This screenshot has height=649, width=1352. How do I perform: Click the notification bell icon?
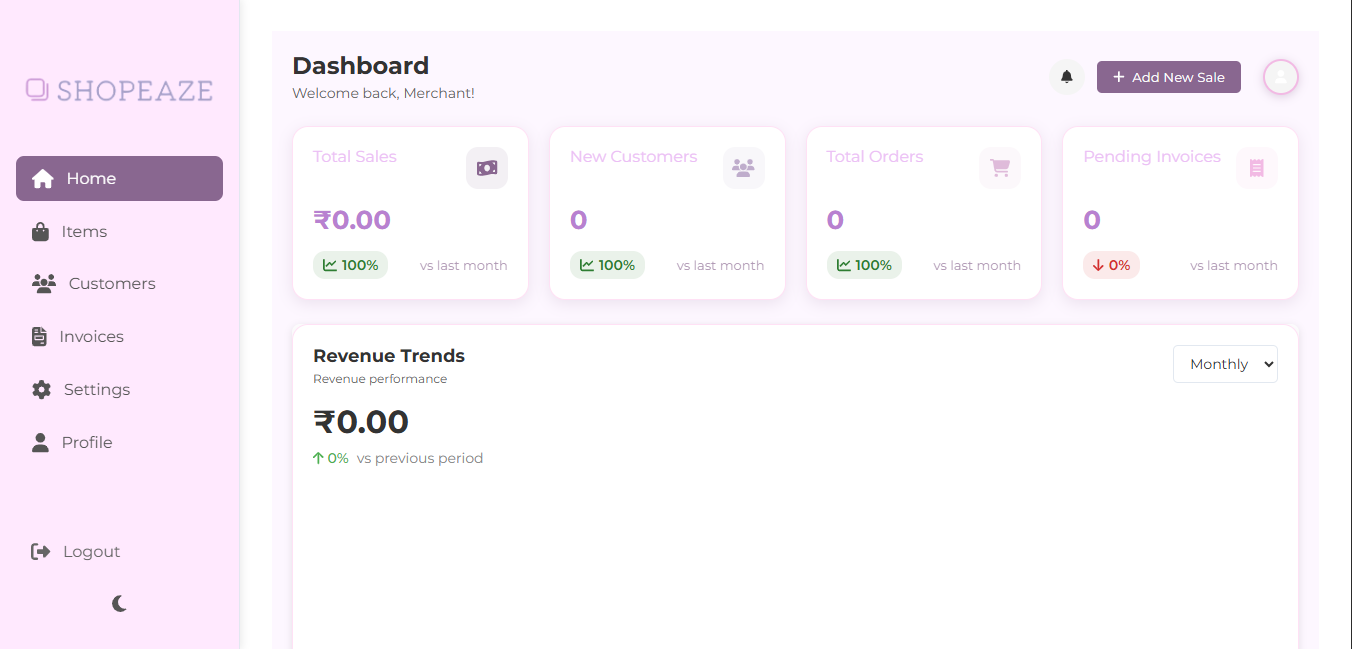(x=1067, y=77)
